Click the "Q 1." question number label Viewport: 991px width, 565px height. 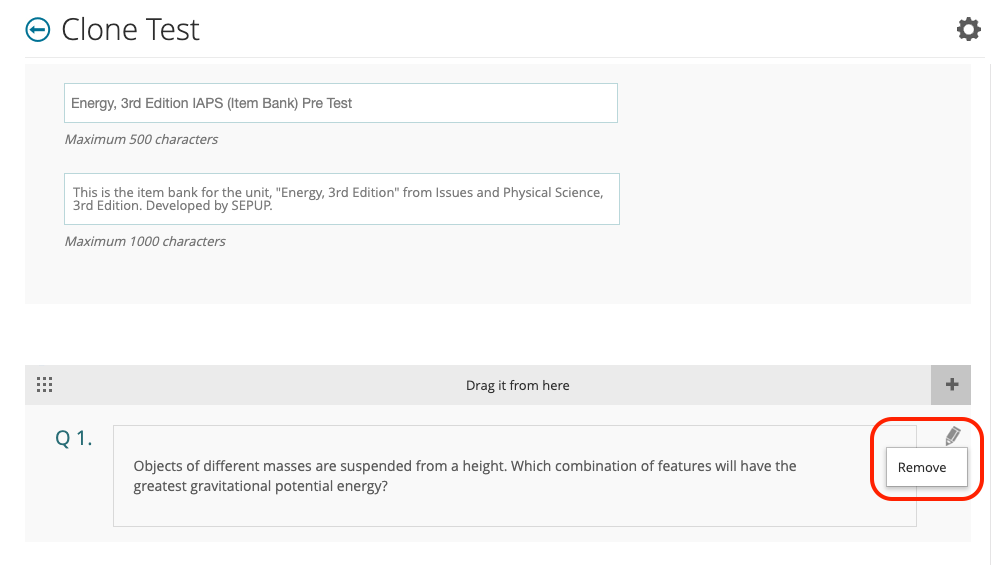click(74, 438)
